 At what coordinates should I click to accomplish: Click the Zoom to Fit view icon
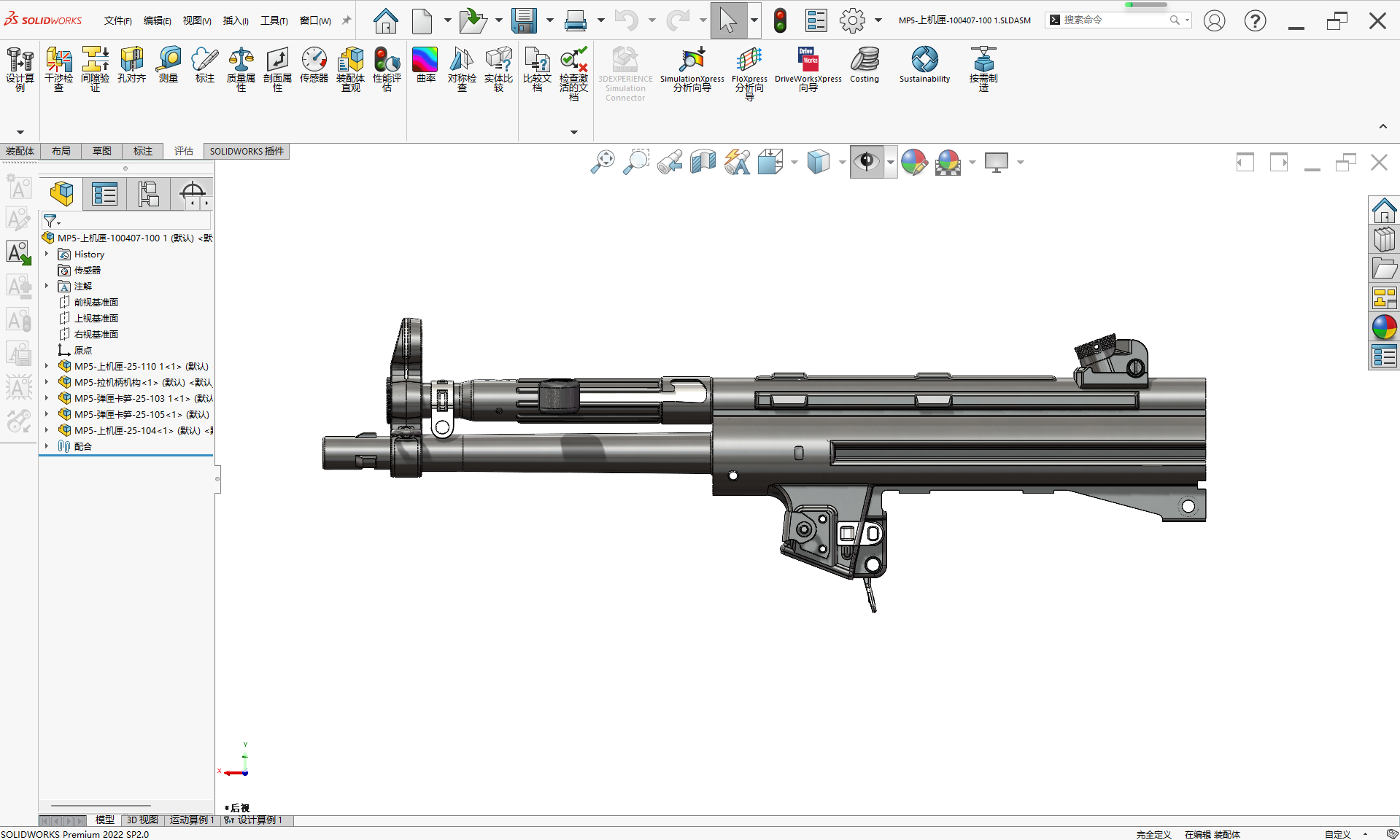[603, 162]
